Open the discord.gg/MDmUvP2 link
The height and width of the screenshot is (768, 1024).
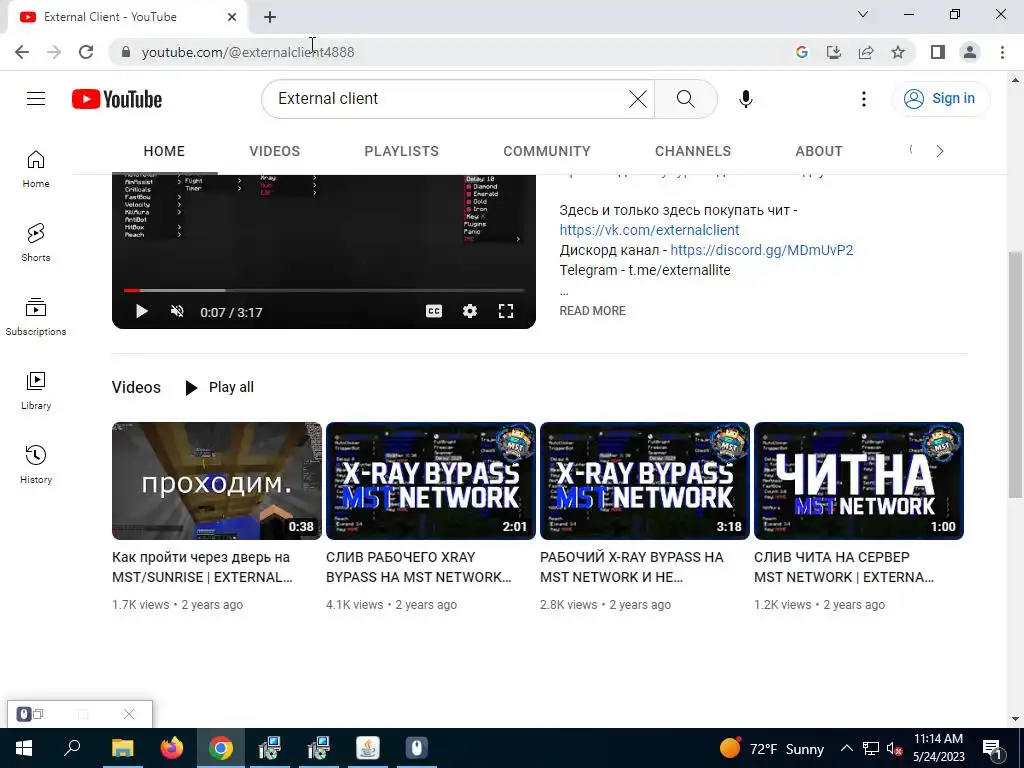(761, 250)
